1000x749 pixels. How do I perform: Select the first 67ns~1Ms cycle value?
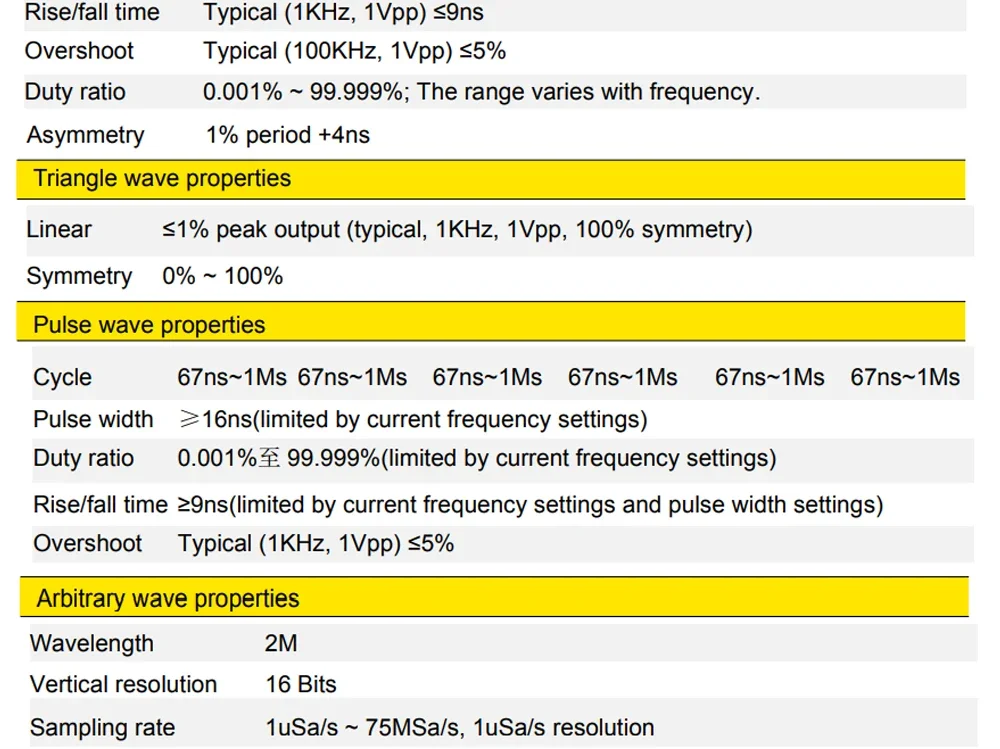pos(232,377)
